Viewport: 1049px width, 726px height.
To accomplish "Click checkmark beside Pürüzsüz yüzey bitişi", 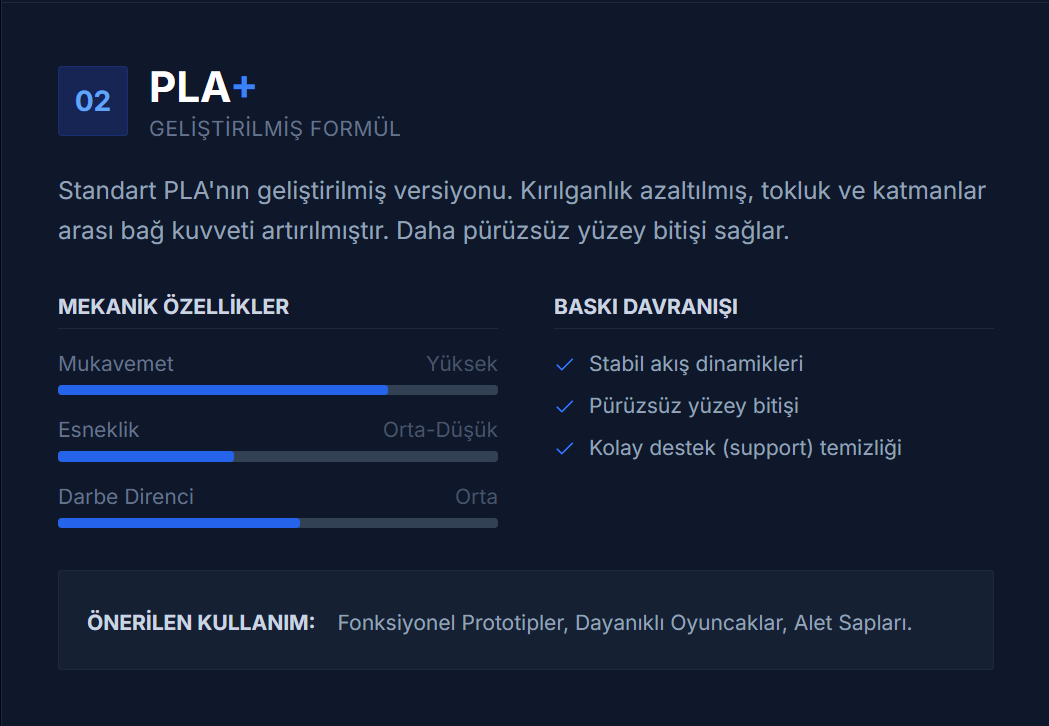I will [564, 407].
